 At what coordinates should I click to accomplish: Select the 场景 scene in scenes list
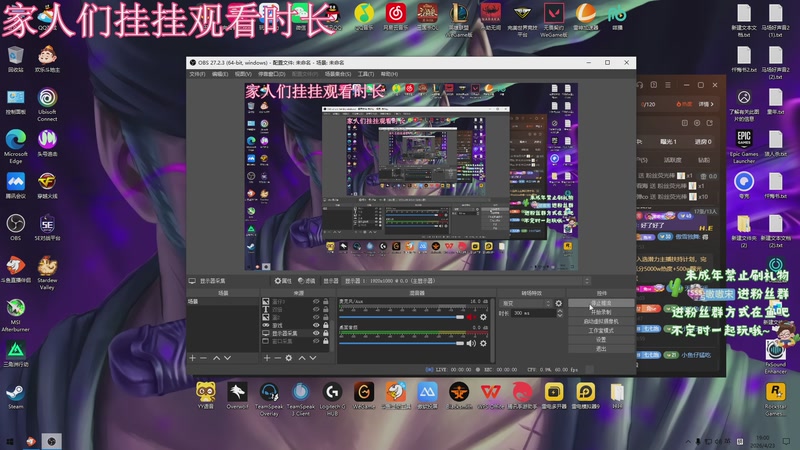(223, 302)
